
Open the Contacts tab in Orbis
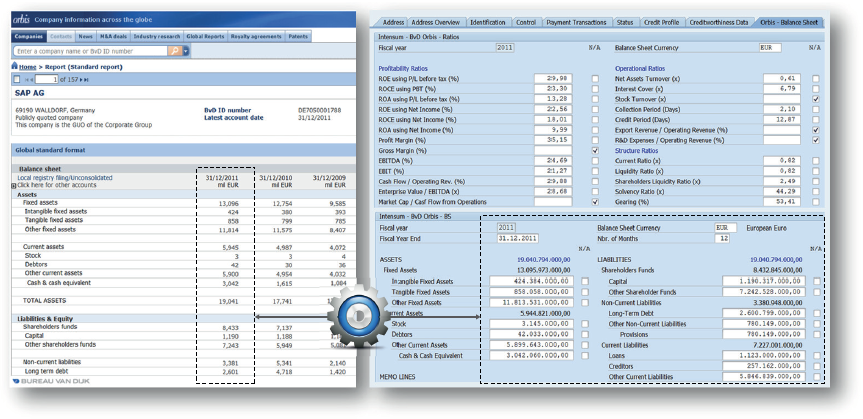click(x=61, y=36)
